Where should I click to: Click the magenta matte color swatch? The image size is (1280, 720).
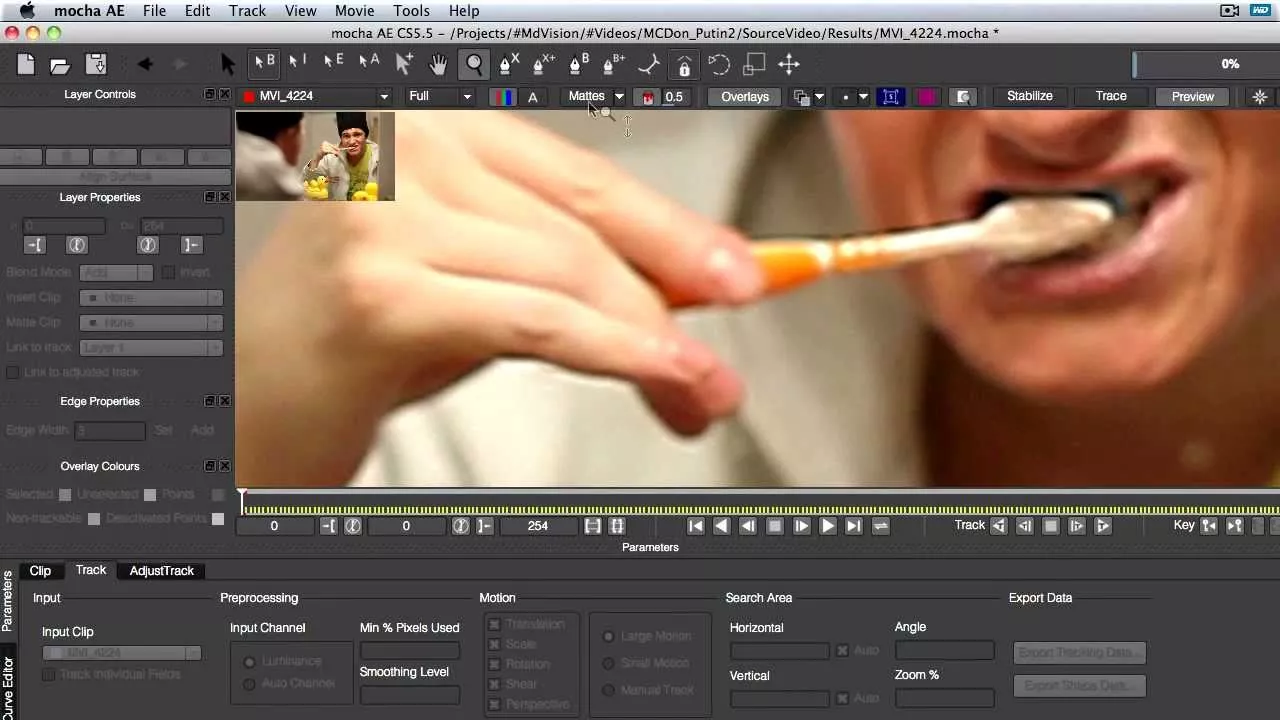click(x=927, y=97)
